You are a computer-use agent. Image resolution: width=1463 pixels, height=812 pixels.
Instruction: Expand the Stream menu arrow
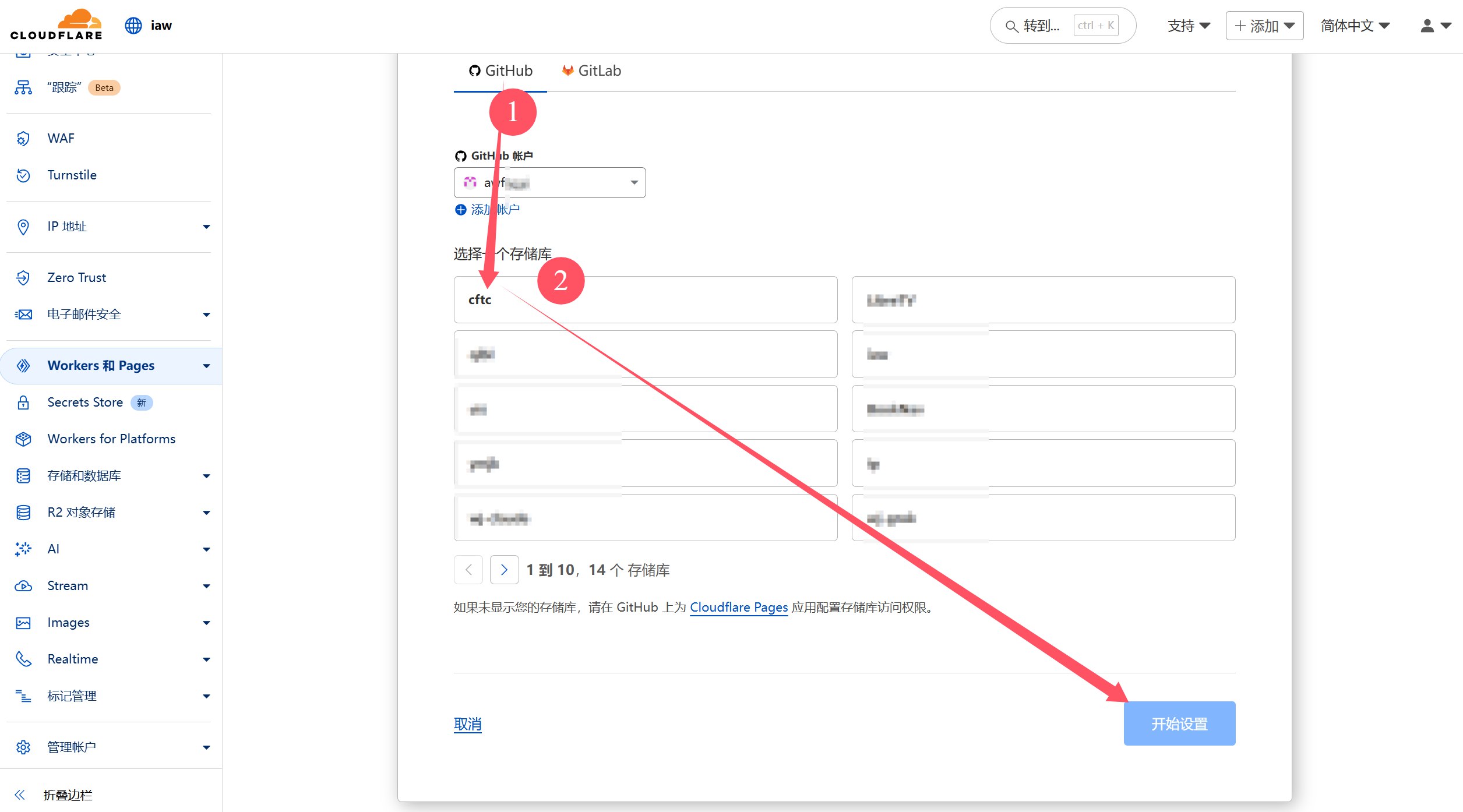coord(206,586)
